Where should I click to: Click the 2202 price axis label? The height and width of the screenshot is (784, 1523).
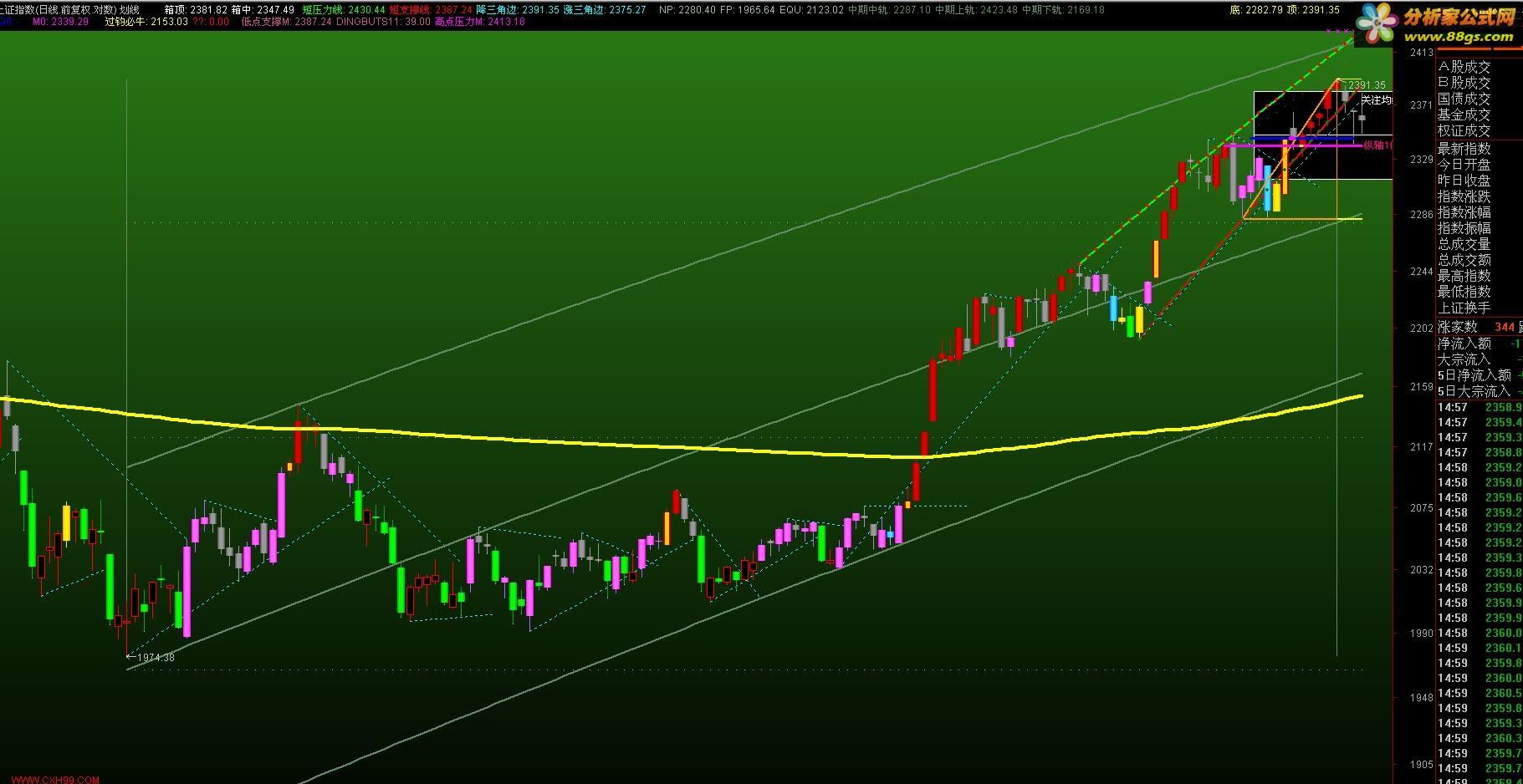[x=1421, y=328]
